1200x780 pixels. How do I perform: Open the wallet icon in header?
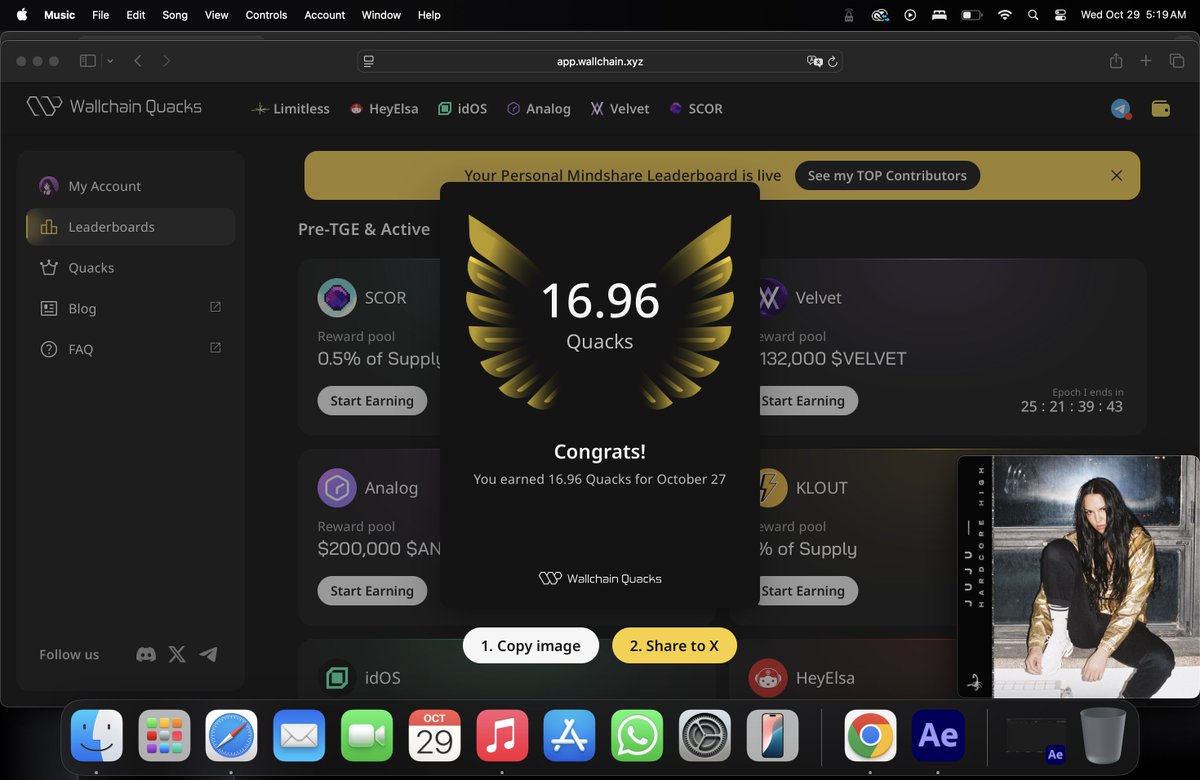click(x=1161, y=109)
